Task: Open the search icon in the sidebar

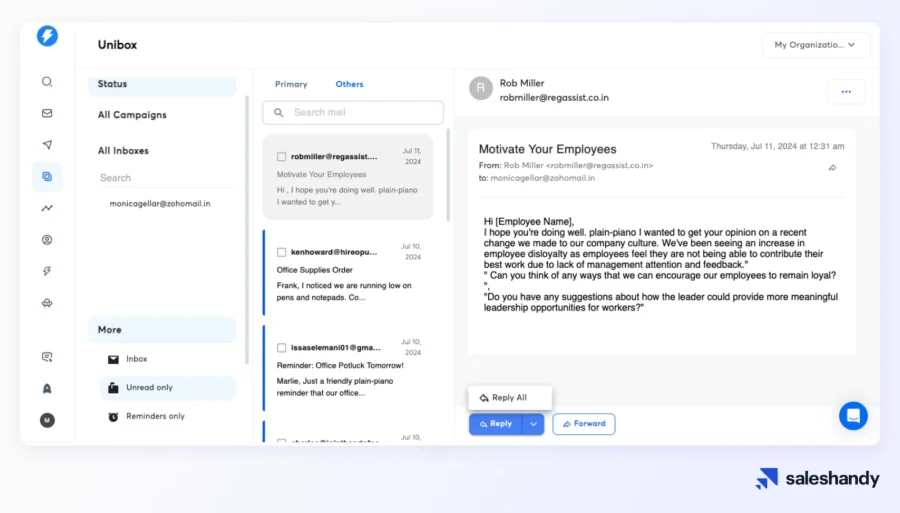Action: click(47, 81)
